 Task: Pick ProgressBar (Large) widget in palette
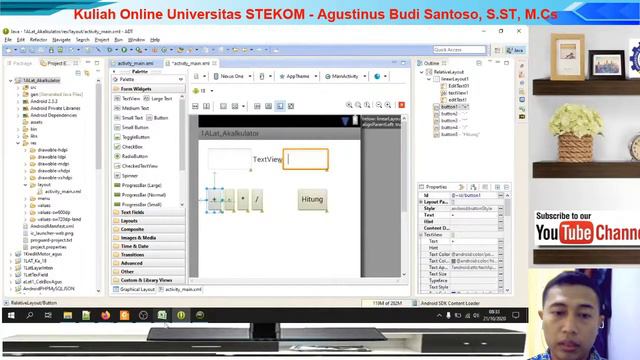pyautogui.click(x=138, y=185)
